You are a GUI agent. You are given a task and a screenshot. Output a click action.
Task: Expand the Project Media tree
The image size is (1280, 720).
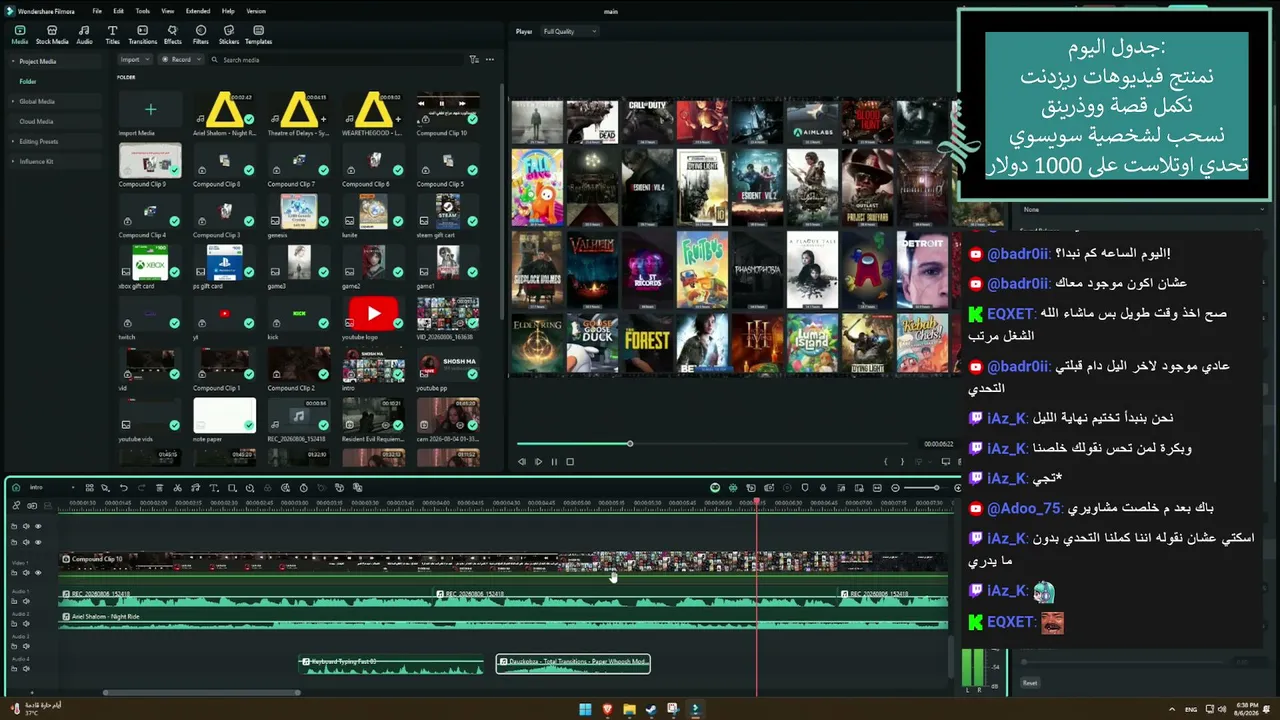[14, 61]
